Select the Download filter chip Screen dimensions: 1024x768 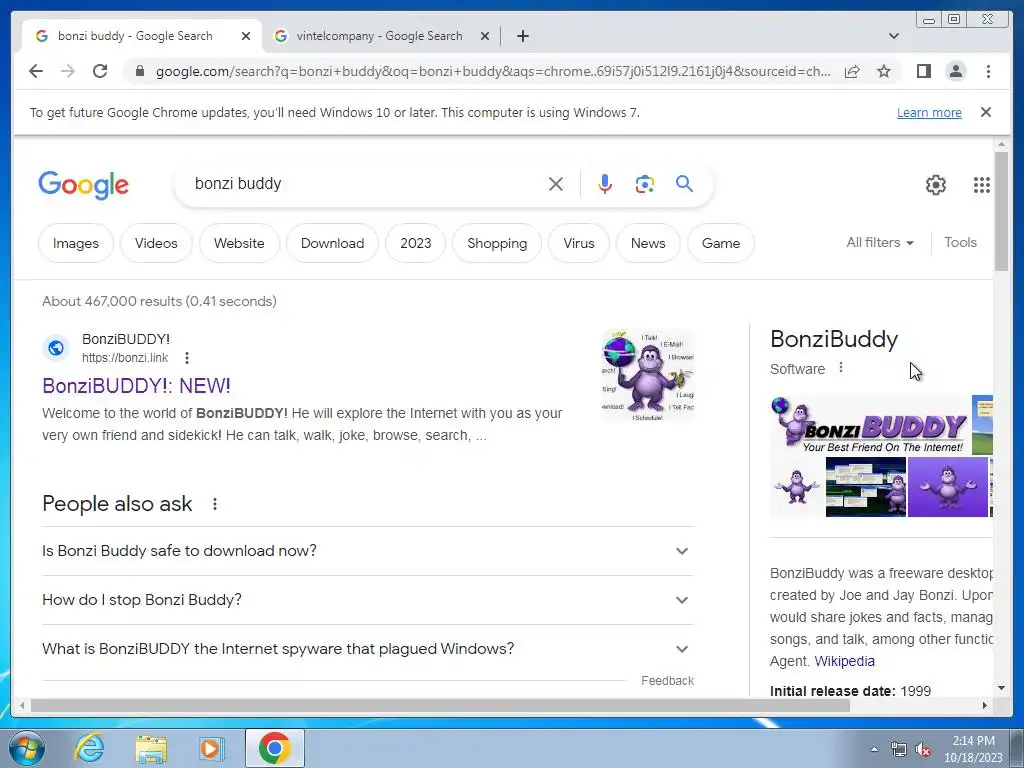(x=332, y=243)
